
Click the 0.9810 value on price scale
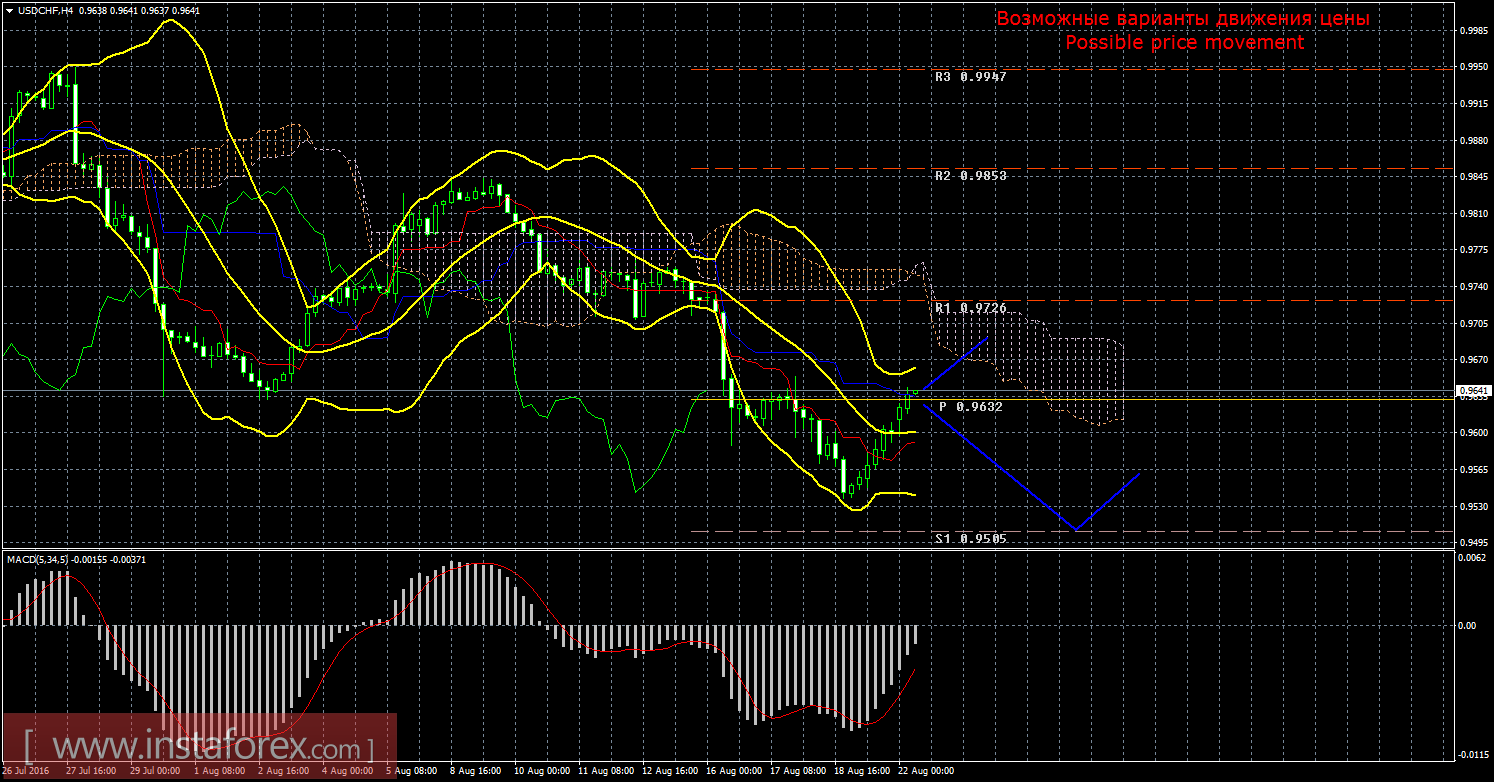[1469, 214]
